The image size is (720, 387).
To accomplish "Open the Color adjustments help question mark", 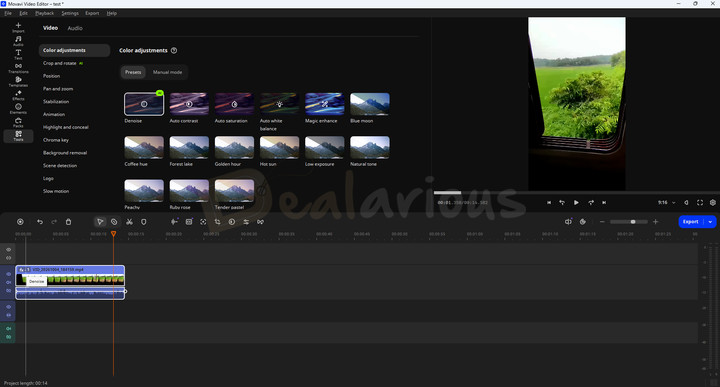I will click(174, 50).
